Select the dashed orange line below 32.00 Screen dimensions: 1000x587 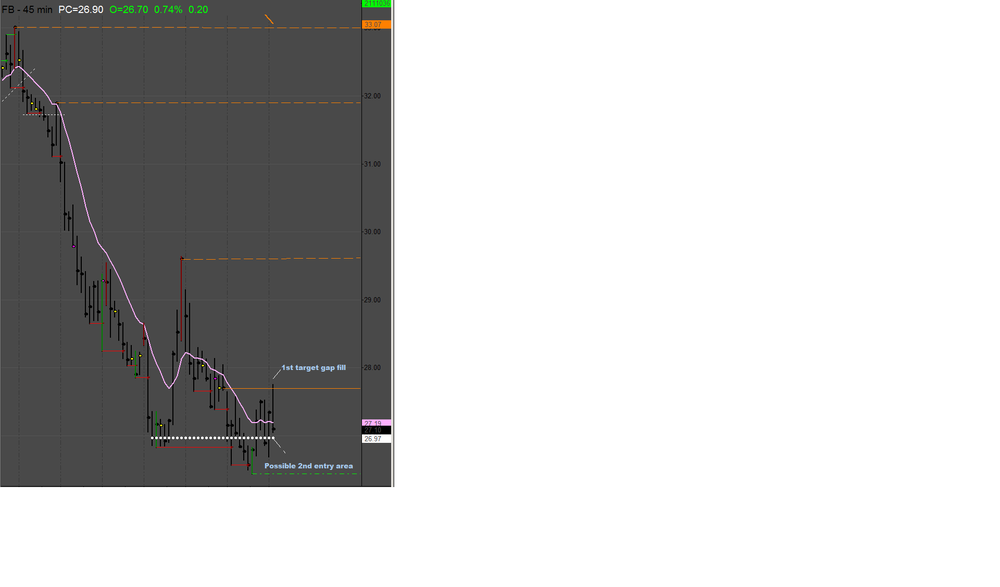(209, 103)
